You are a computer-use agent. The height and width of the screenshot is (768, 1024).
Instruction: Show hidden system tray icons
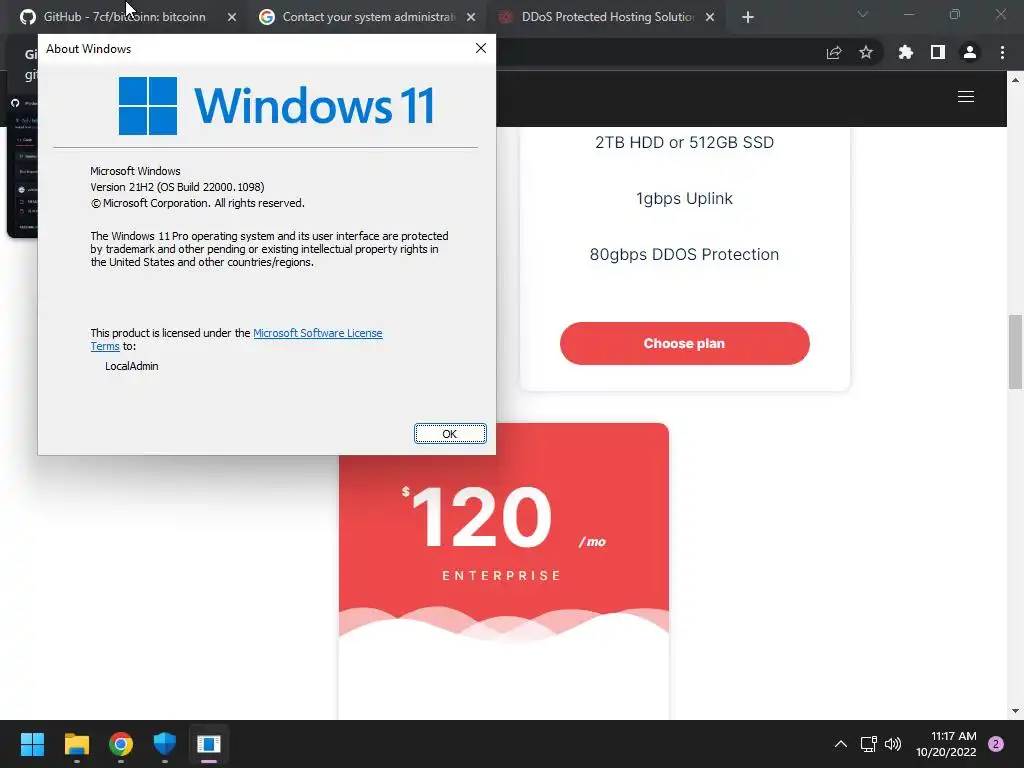pos(840,744)
